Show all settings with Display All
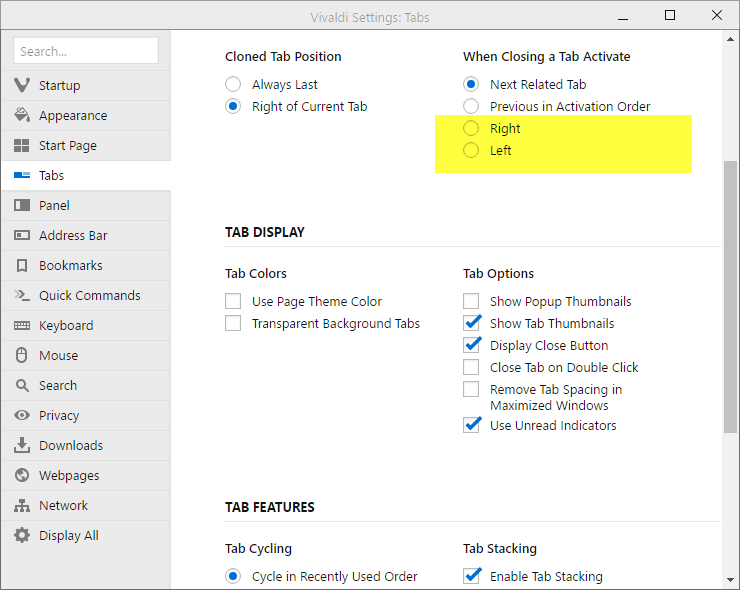Screen dimensions: 740x590 [86, 536]
